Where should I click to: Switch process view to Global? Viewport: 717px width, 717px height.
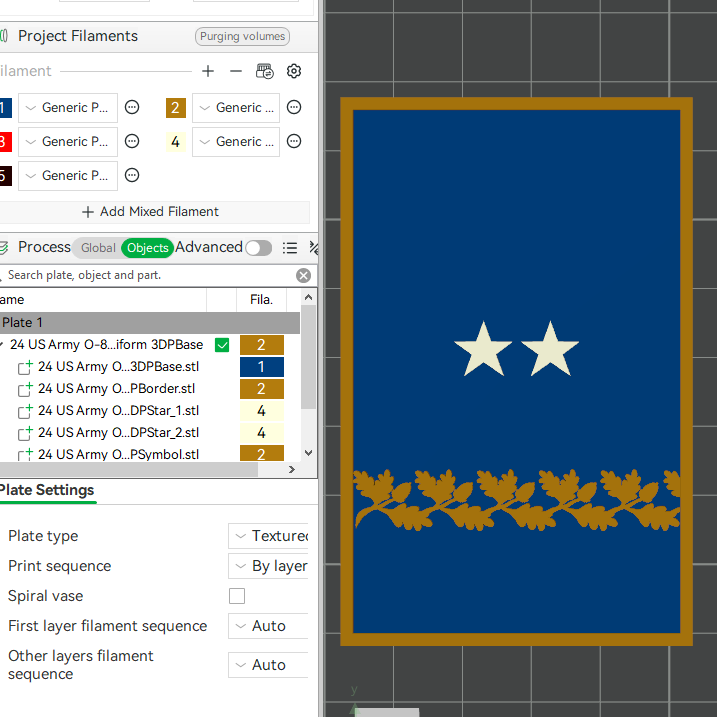click(98, 248)
